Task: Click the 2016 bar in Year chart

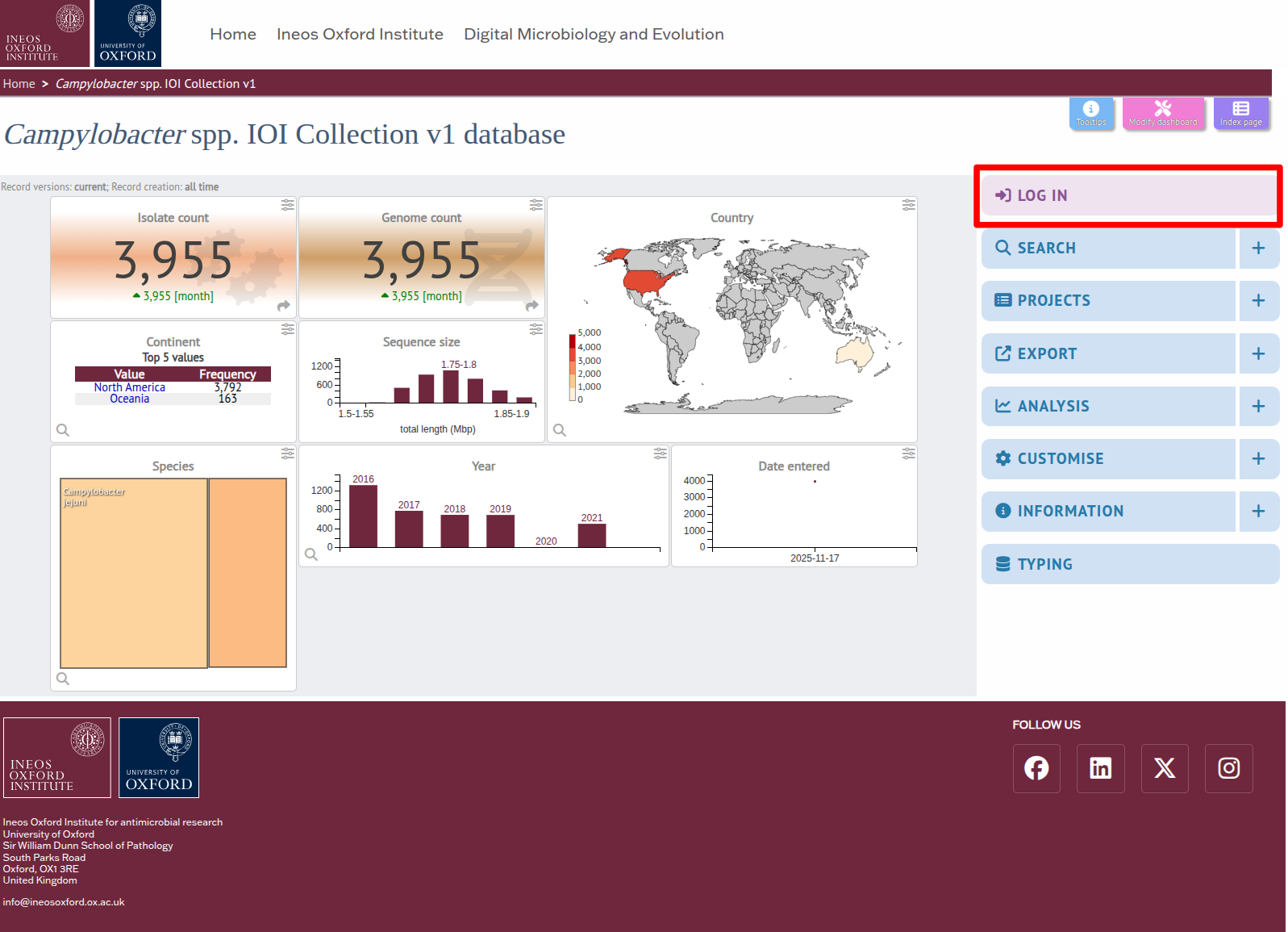Action: [363, 516]
